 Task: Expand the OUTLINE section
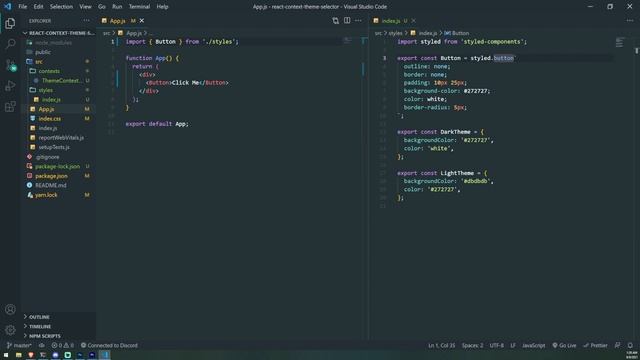coord(39,317)
